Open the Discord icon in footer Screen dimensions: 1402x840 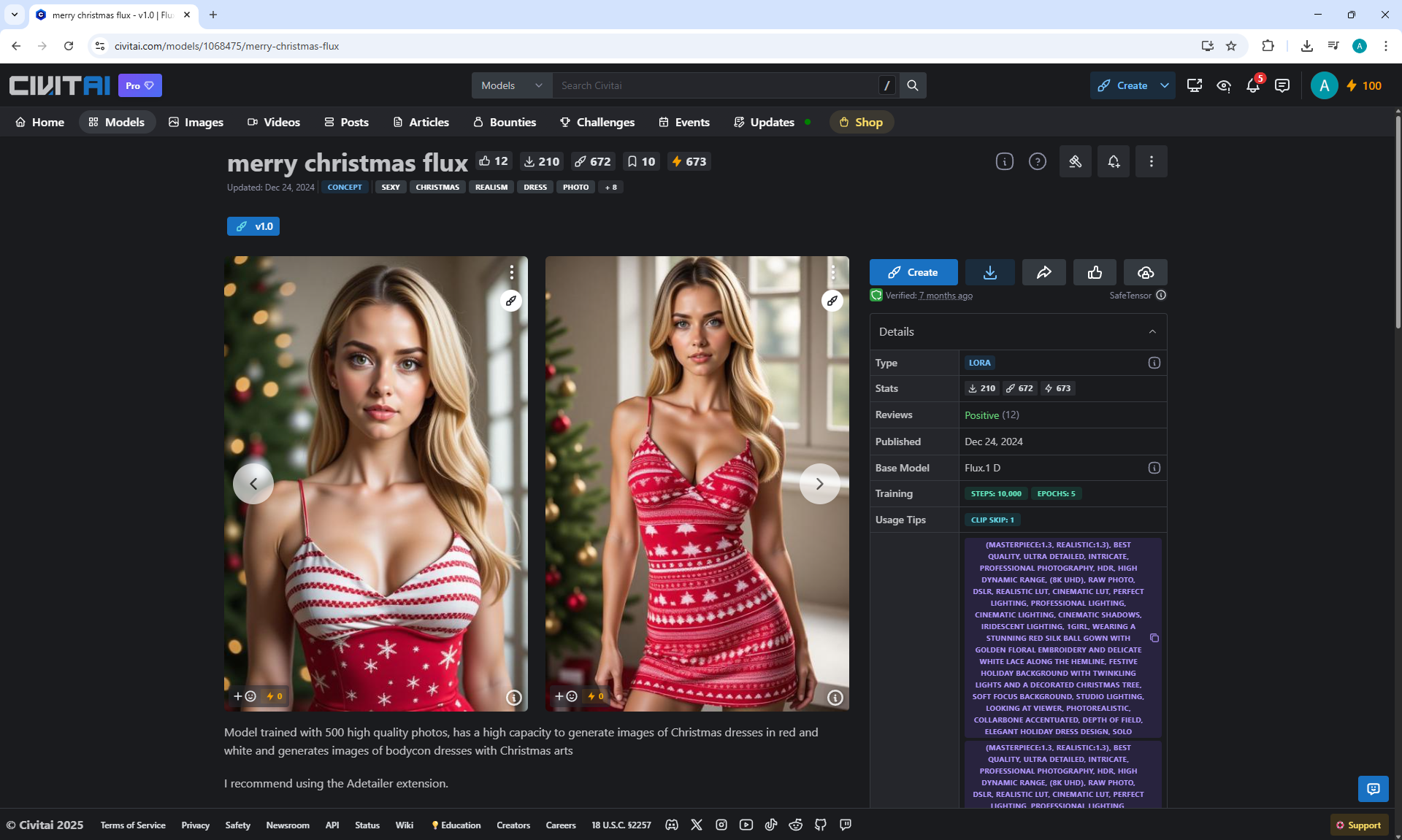672,825
